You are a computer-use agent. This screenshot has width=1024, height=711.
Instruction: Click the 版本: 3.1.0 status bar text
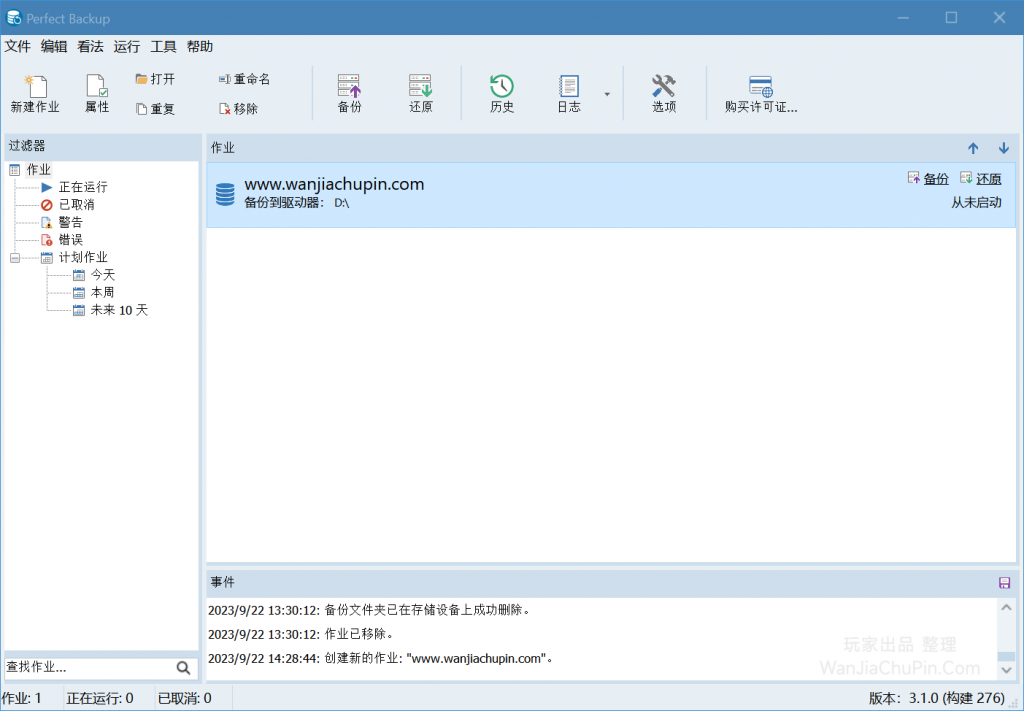tap(937, 699)
